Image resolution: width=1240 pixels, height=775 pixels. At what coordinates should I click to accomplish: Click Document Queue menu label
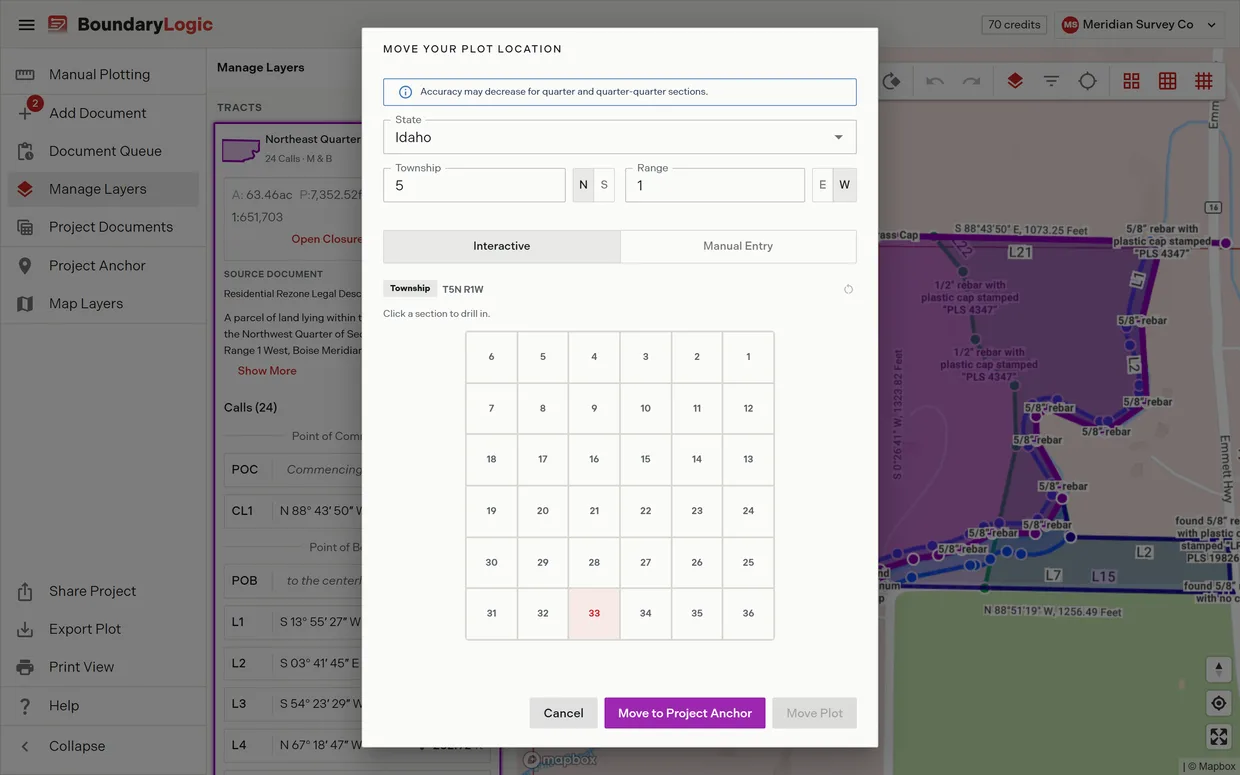tap(105, 151)
